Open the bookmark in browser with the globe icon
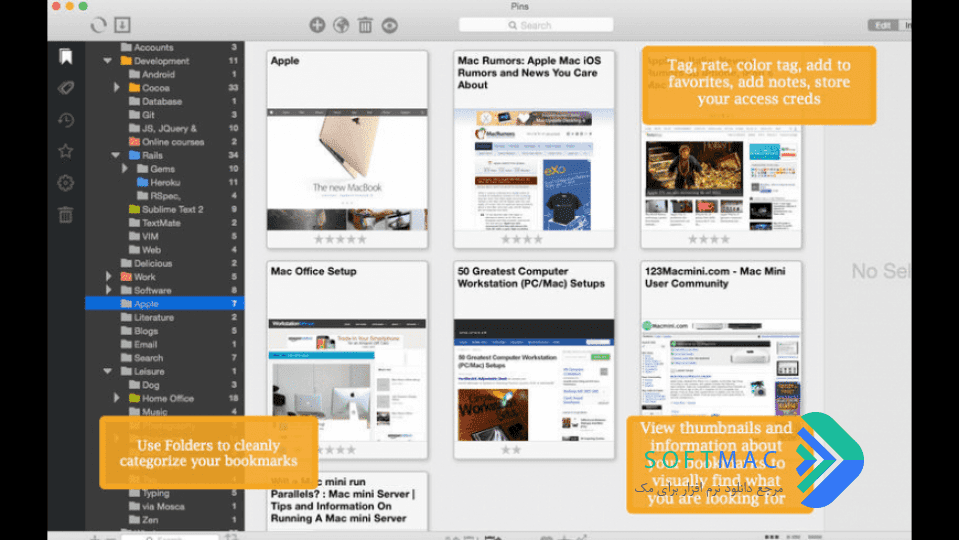This screenshot has width=959, height=540. pos(341,25)
